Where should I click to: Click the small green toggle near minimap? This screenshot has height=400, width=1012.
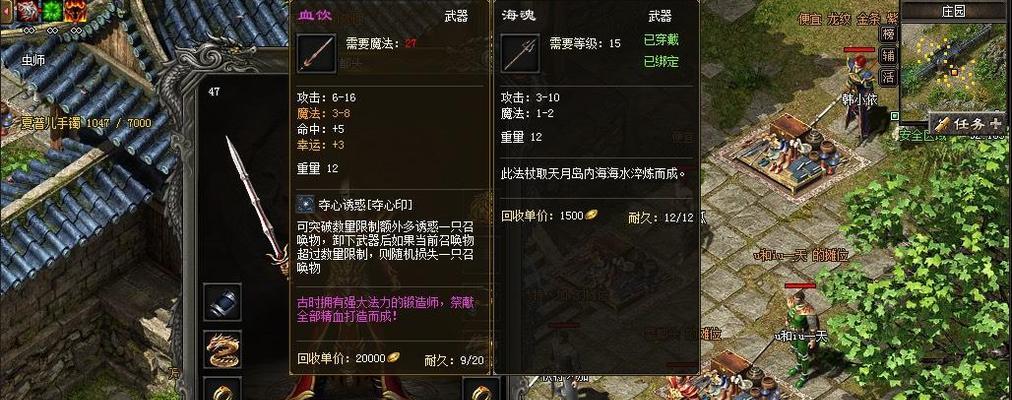coord(895,117)
